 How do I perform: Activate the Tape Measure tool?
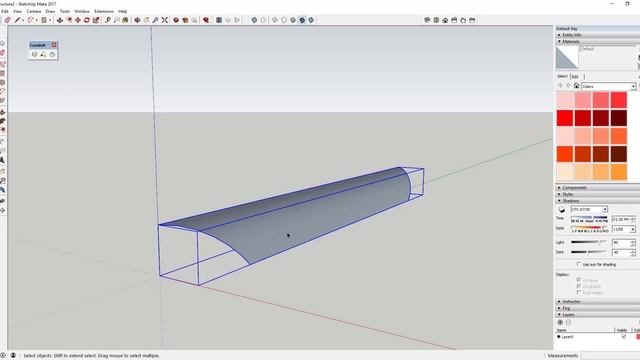point(107,20)
